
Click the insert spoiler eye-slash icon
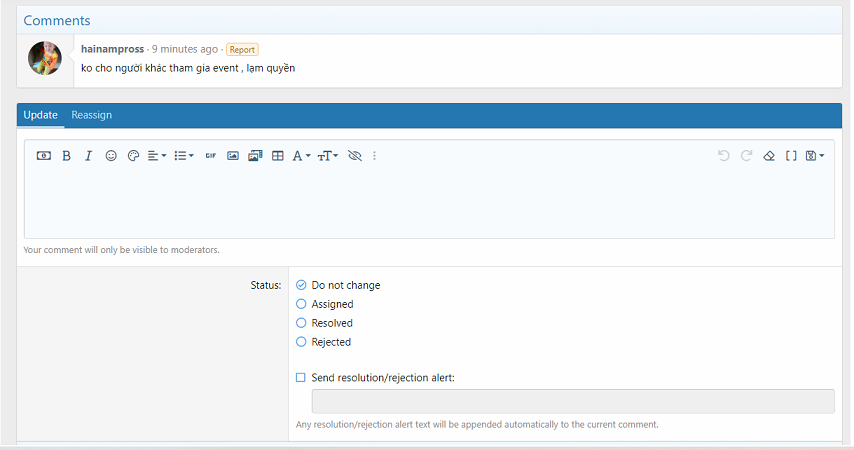[x=354, y=156]
